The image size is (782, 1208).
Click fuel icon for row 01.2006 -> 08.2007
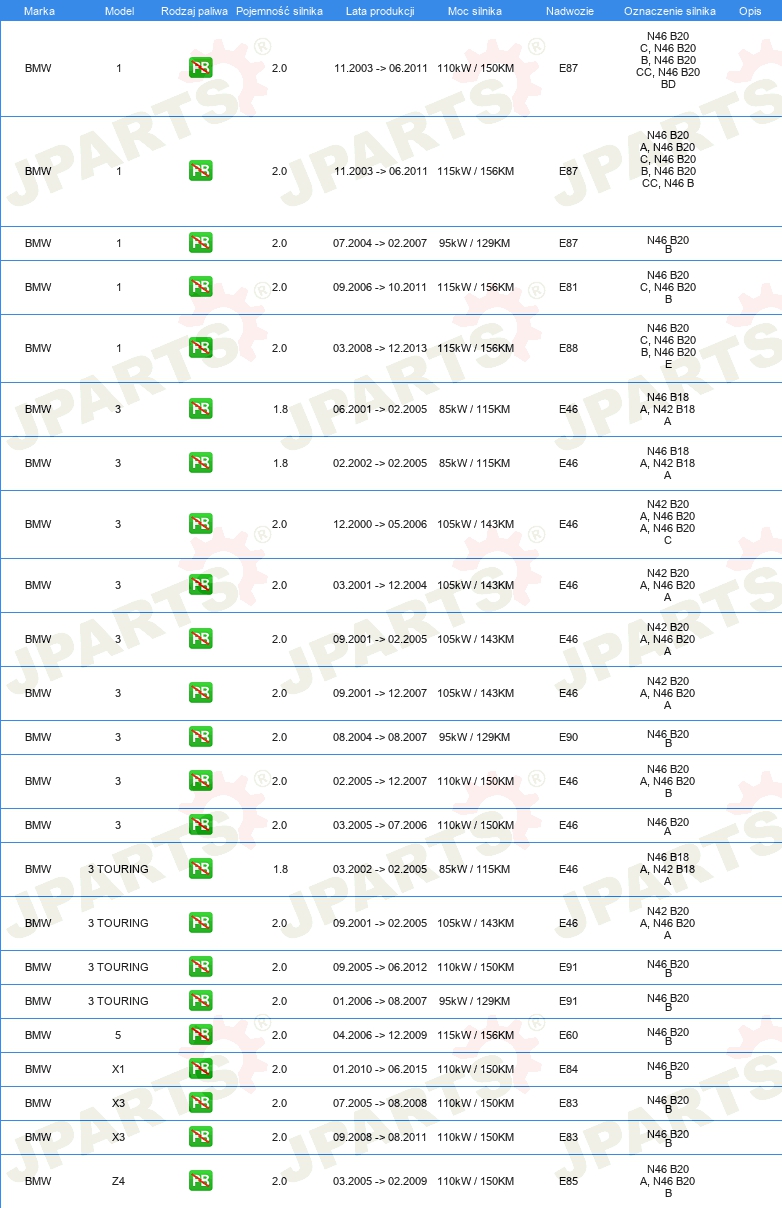[x=200, y=1001]
